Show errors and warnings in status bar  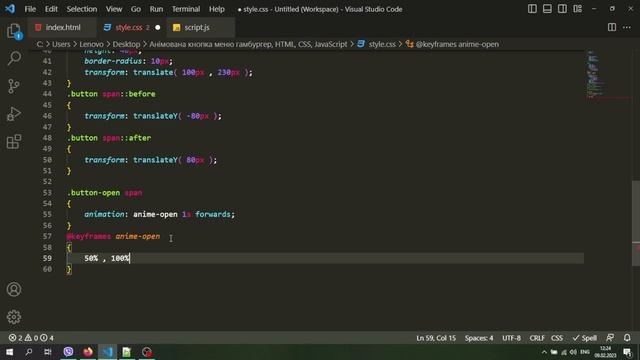31,338
